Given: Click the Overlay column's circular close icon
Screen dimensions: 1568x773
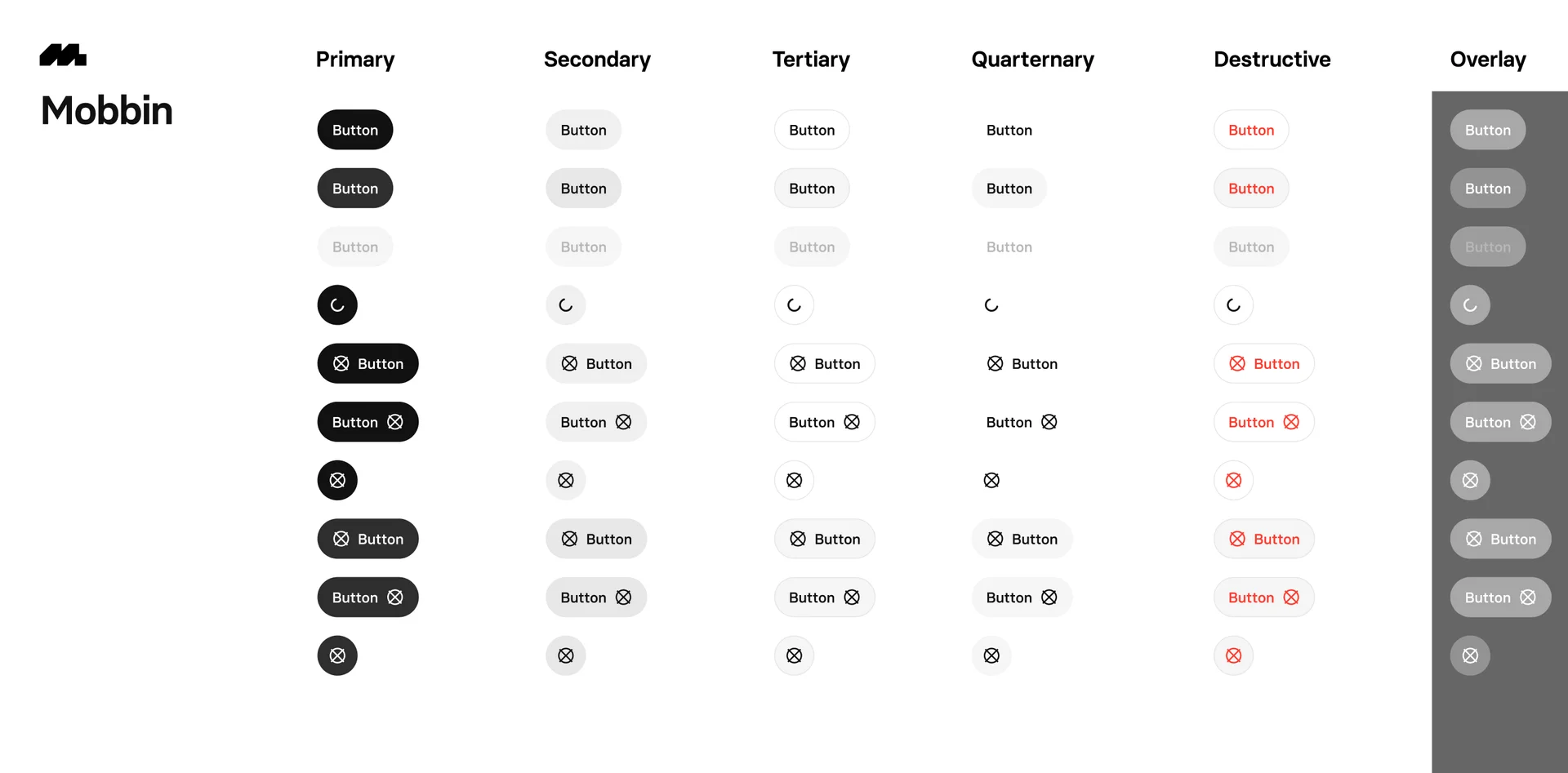Looking at the screenshot, I should click(x=1471, y=480).
